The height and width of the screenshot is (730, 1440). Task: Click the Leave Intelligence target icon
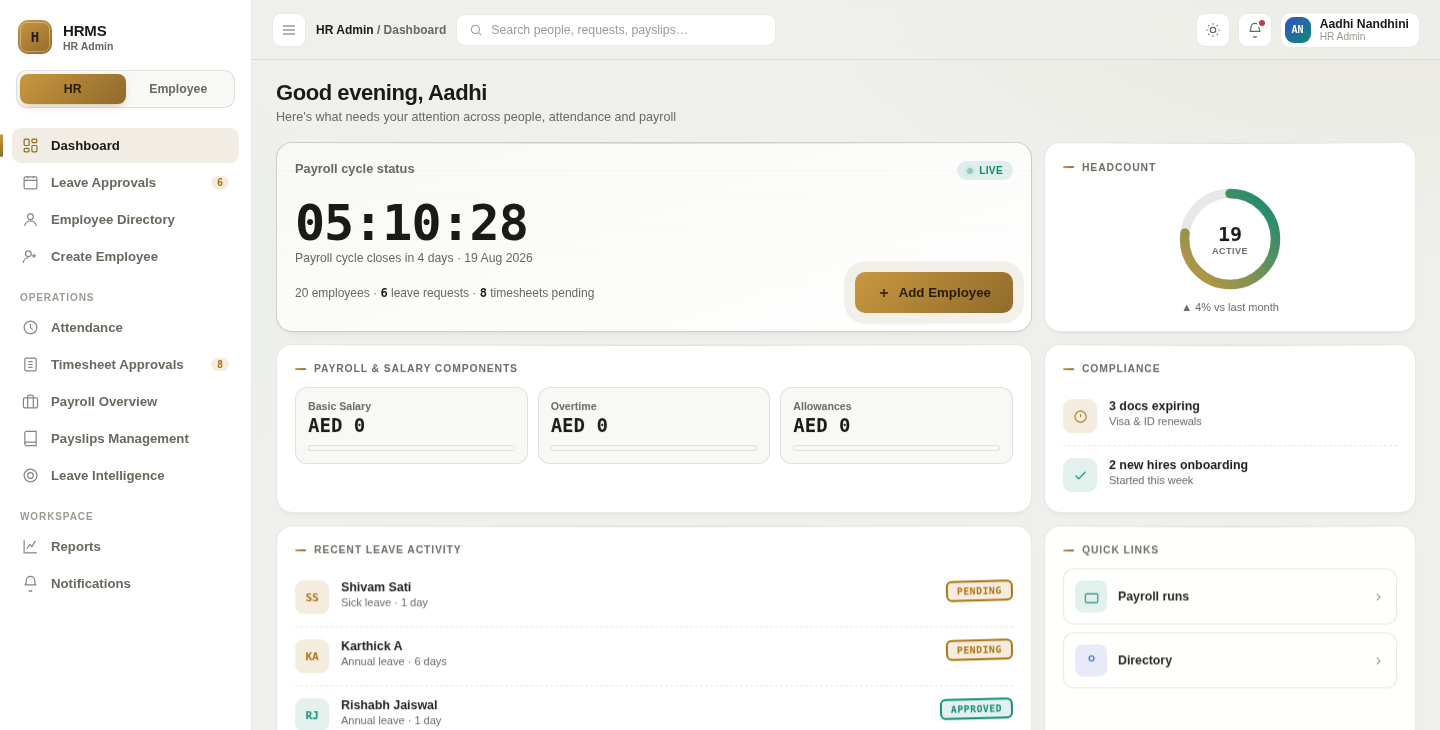click(x=30, y=475)
